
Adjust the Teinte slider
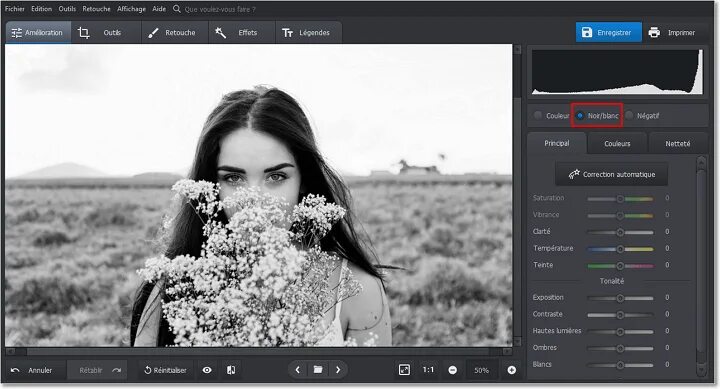[x=620, y=265]
